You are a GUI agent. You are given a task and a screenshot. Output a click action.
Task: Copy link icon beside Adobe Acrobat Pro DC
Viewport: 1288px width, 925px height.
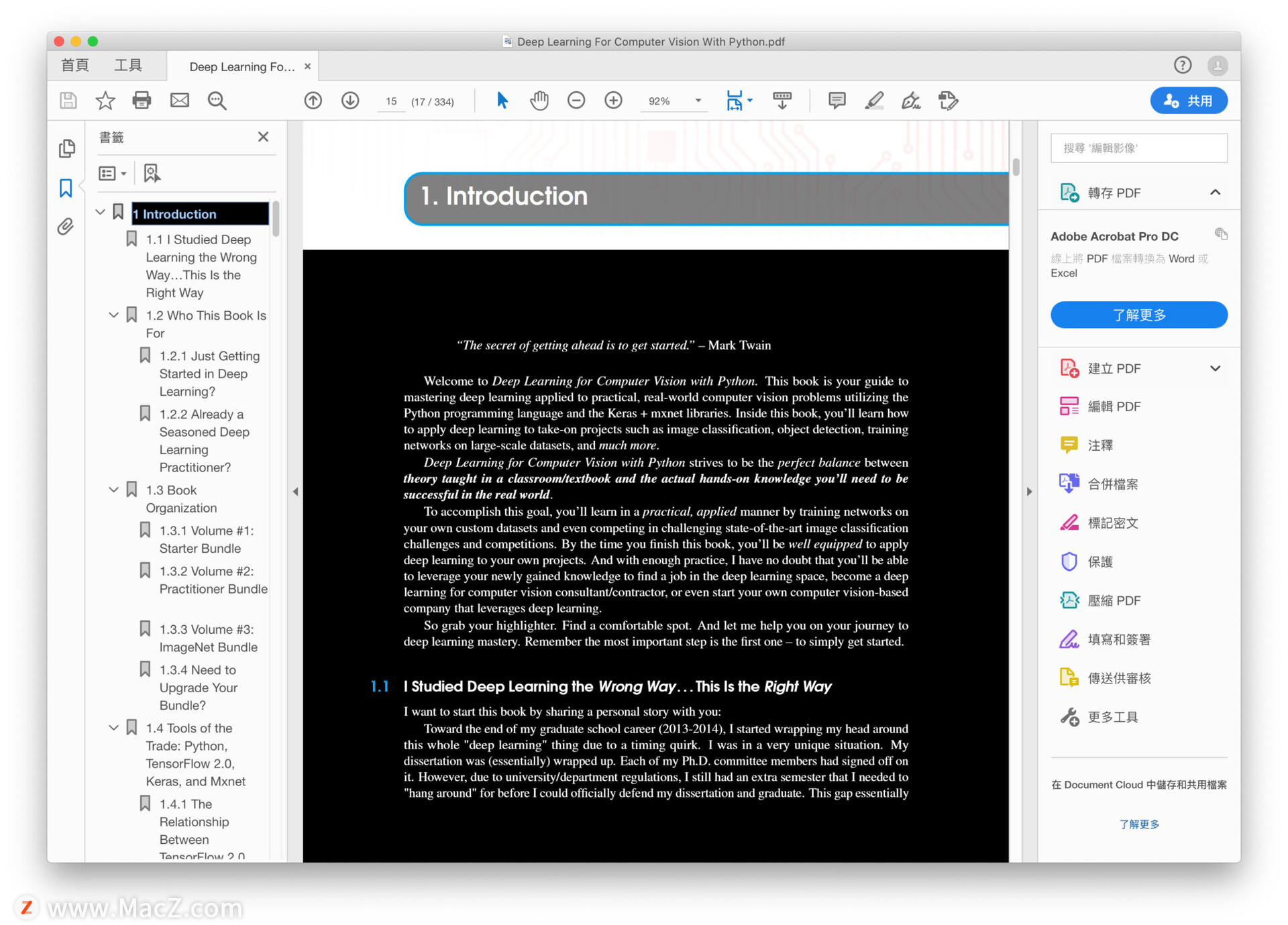pos(1221,234)
